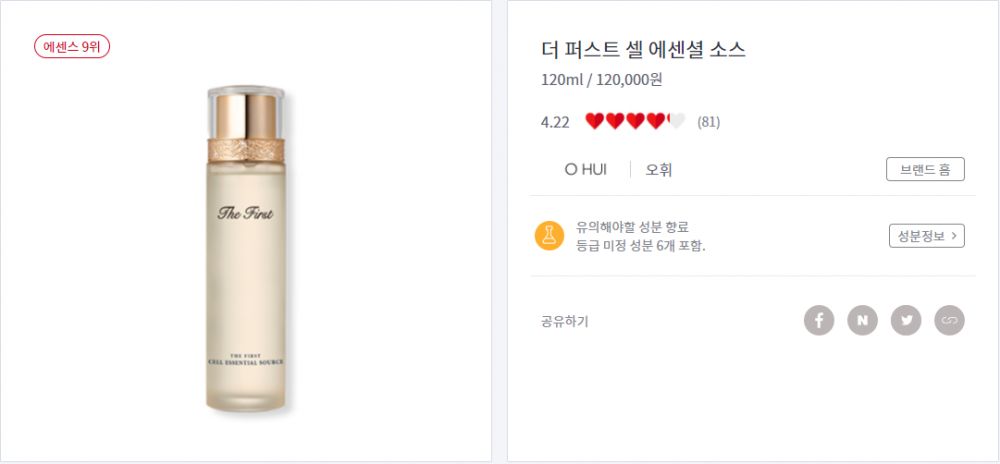Share the product via Naver icon

(x=862, y=321)
